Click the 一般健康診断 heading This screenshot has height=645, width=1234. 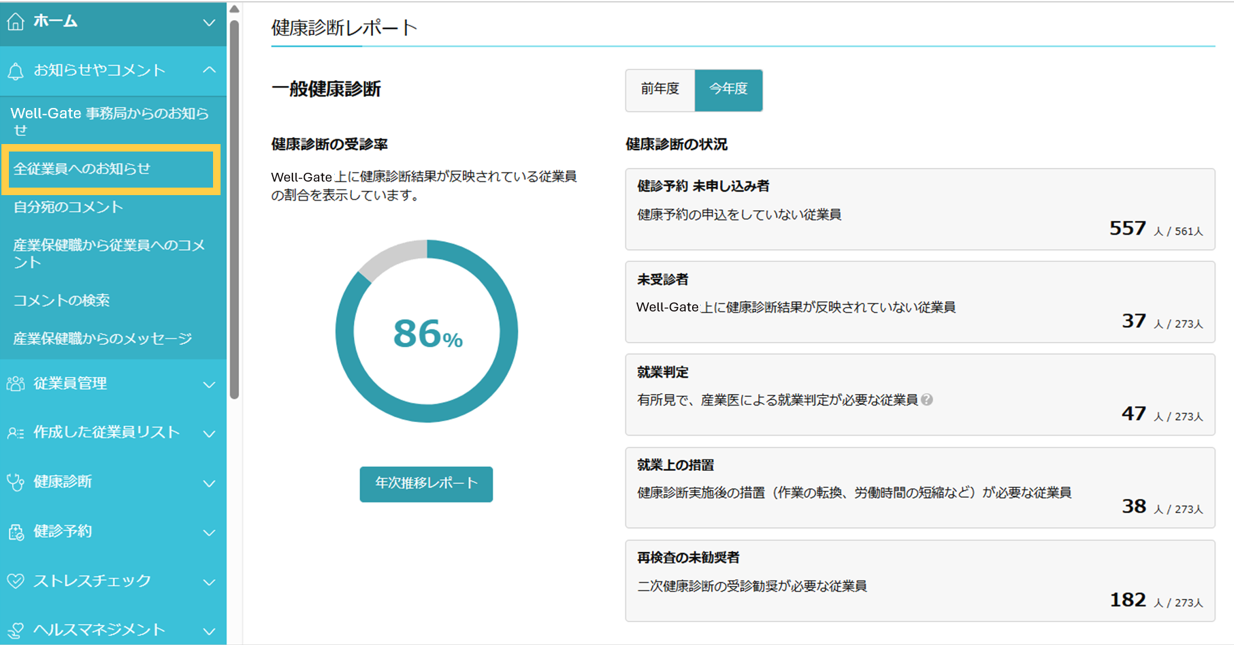coord(326,89)
